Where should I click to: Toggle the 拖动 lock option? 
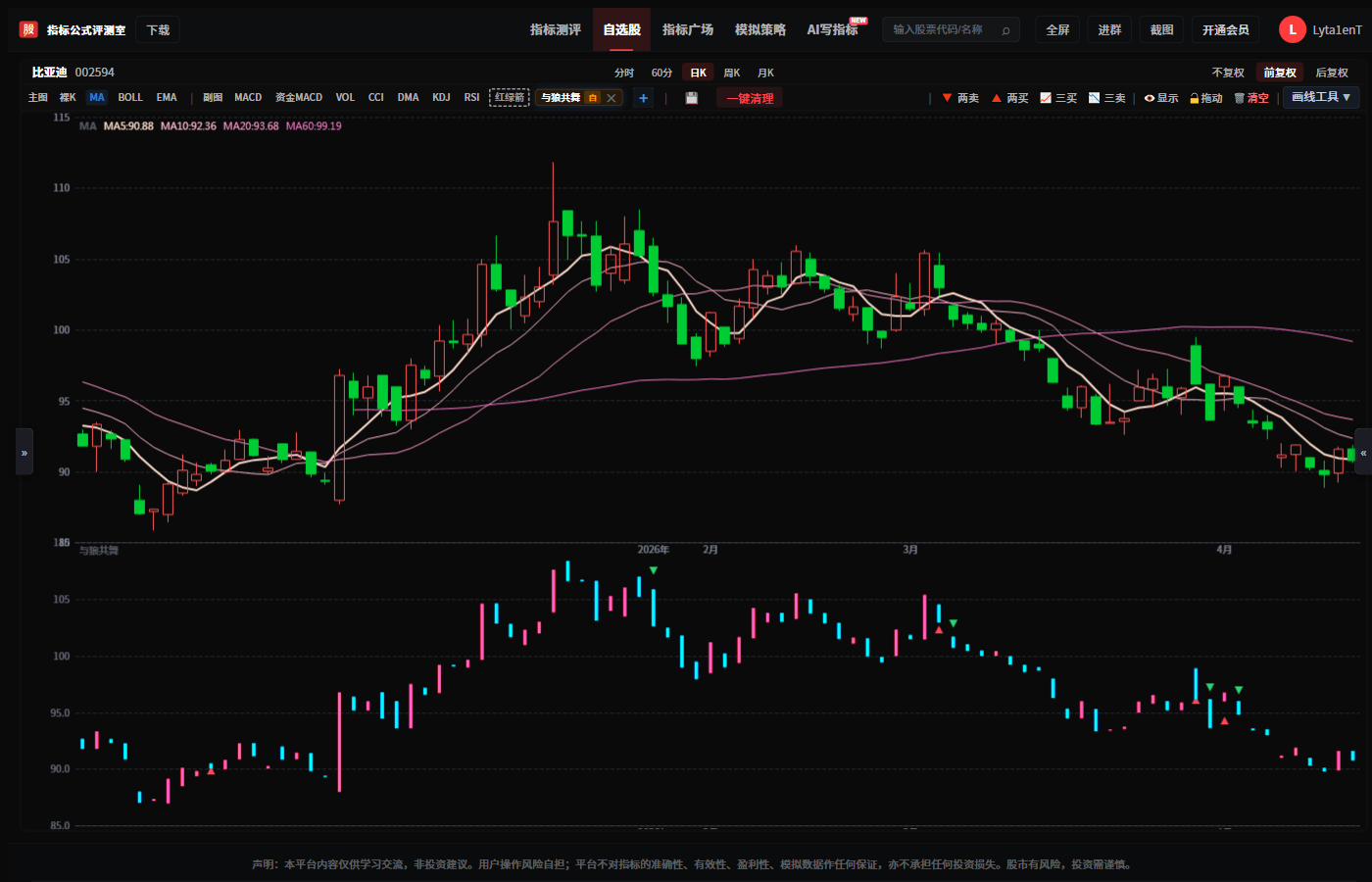tap(1206, 98)
